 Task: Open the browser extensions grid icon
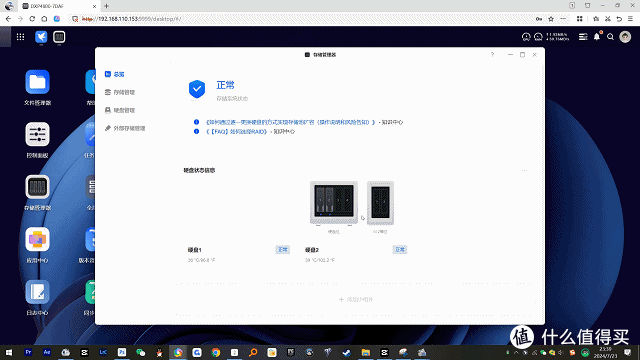pos(580,19)
